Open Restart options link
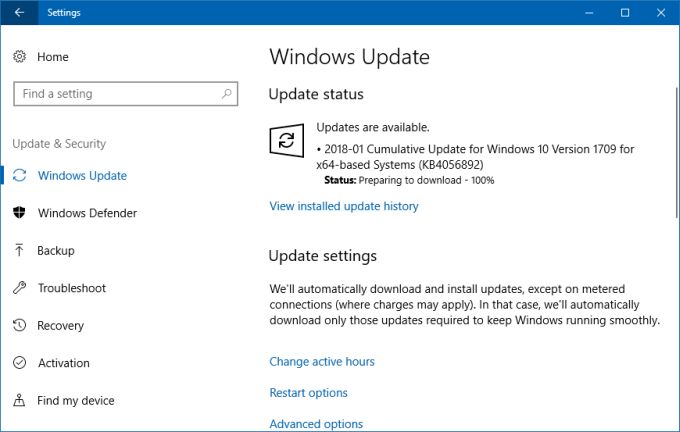This screenshot has width=680, height=432. (x=308, y=393)
